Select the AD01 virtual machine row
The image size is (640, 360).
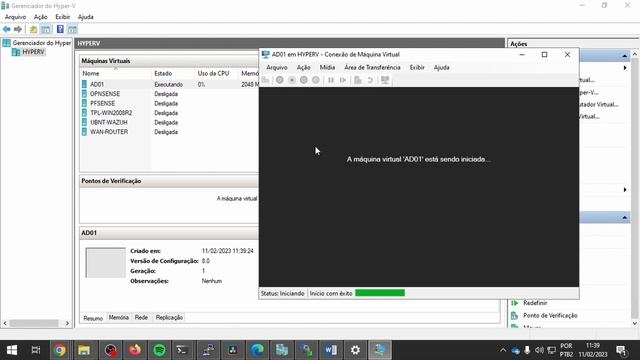click(x=169, y=84)
